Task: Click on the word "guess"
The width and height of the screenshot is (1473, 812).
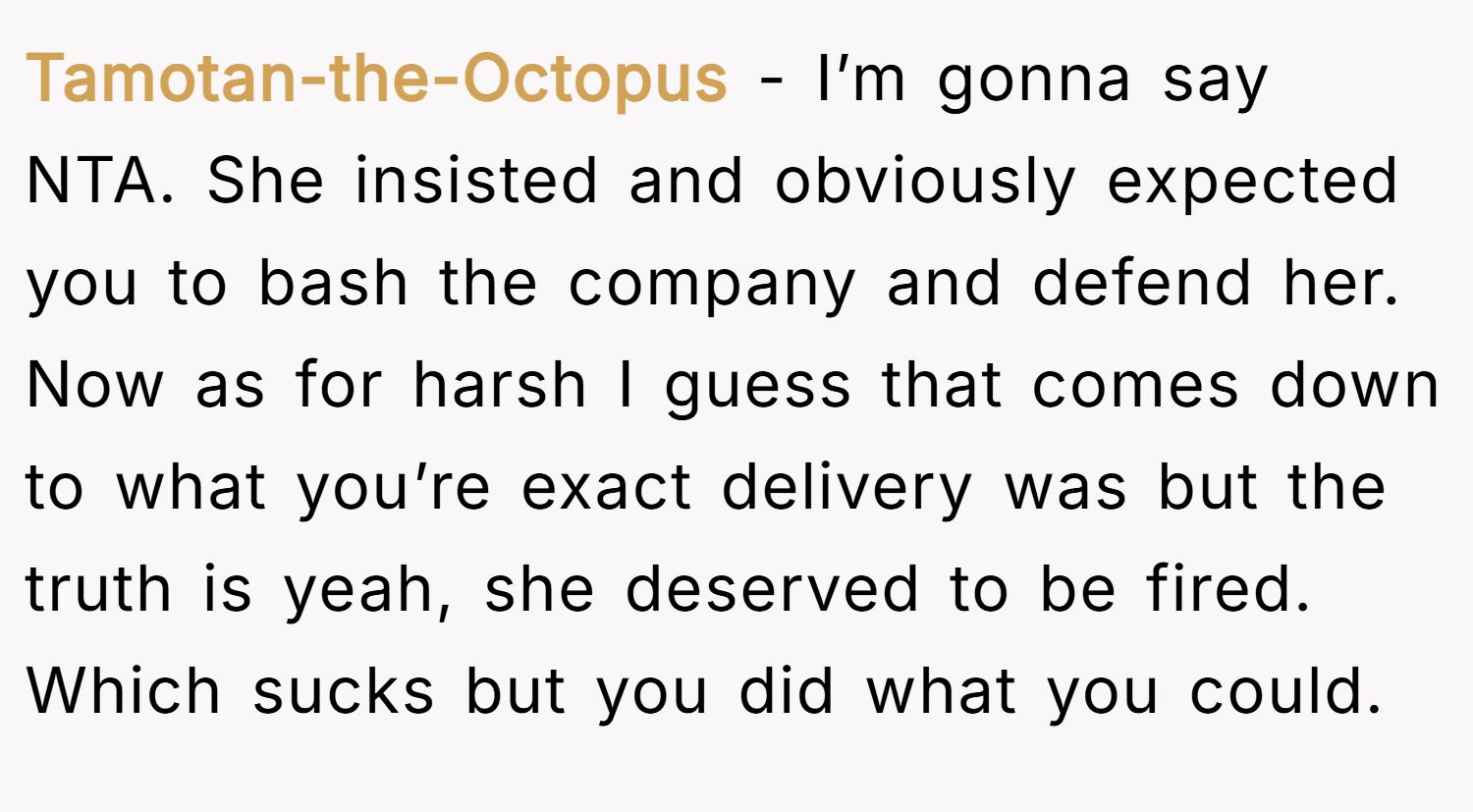Action: tap(757, 387)
